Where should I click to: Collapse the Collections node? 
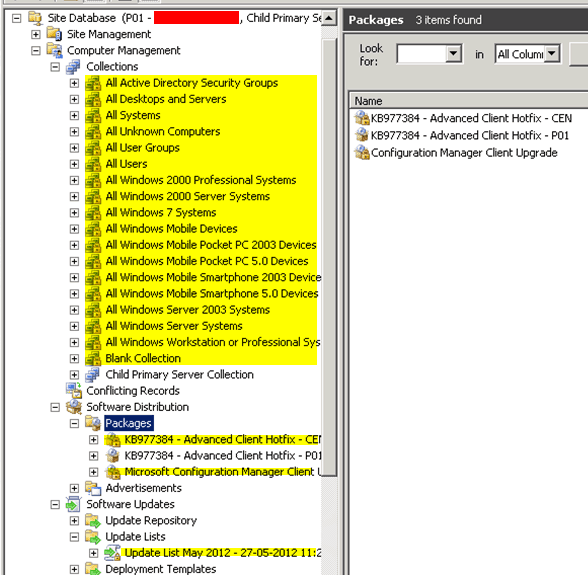55,67
